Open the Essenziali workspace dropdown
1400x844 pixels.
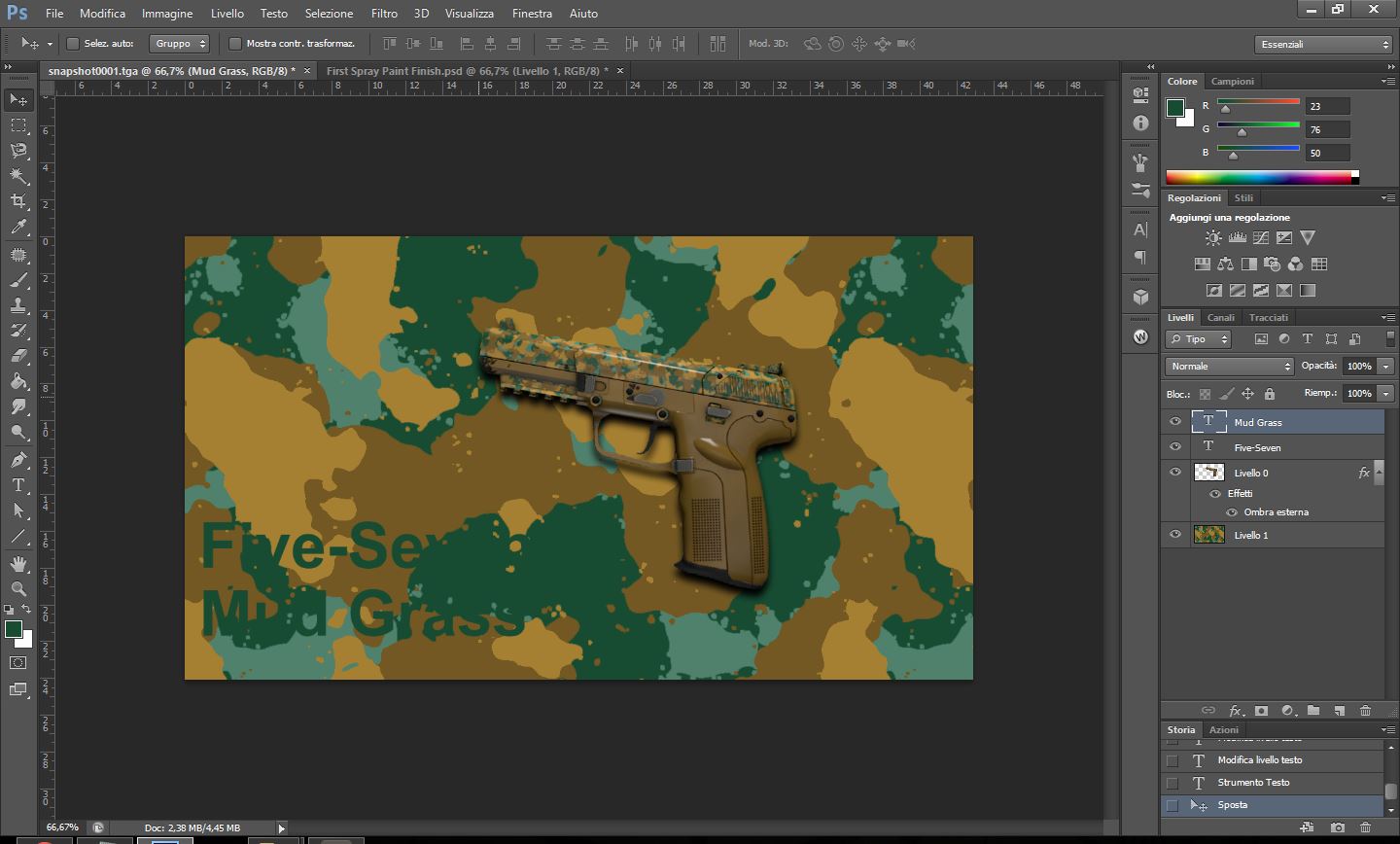pyautogui.click(x=1324, y=45)
